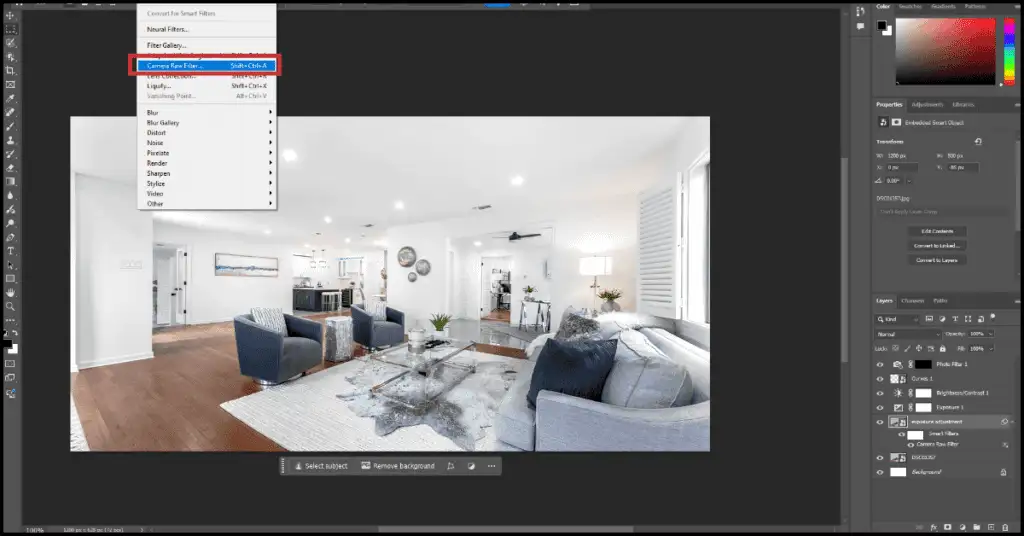The height and width of the screenshot is (536, 1024).
Task: Open the Noise submenu
Action: click(206, 143)
